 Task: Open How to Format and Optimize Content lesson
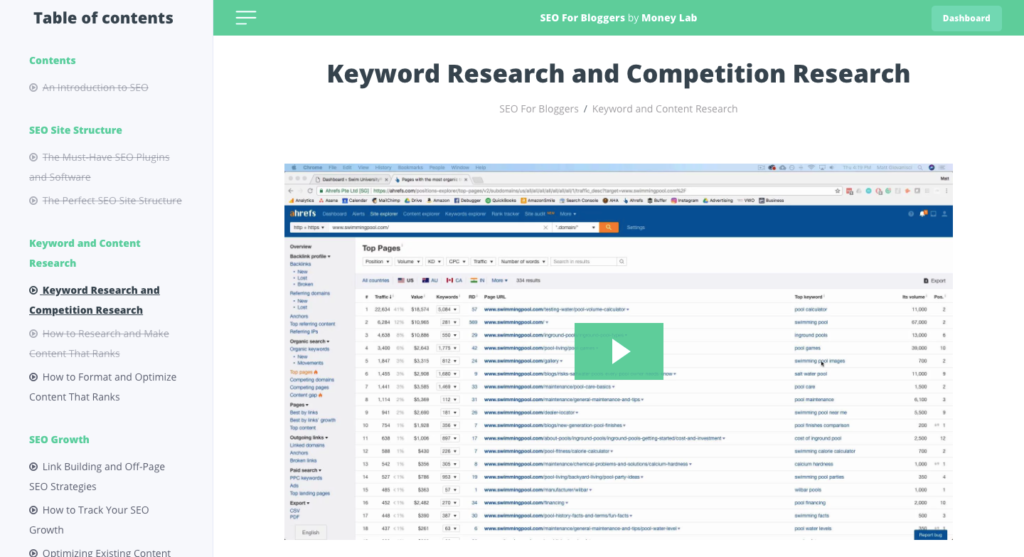click(x=103, y=387)
